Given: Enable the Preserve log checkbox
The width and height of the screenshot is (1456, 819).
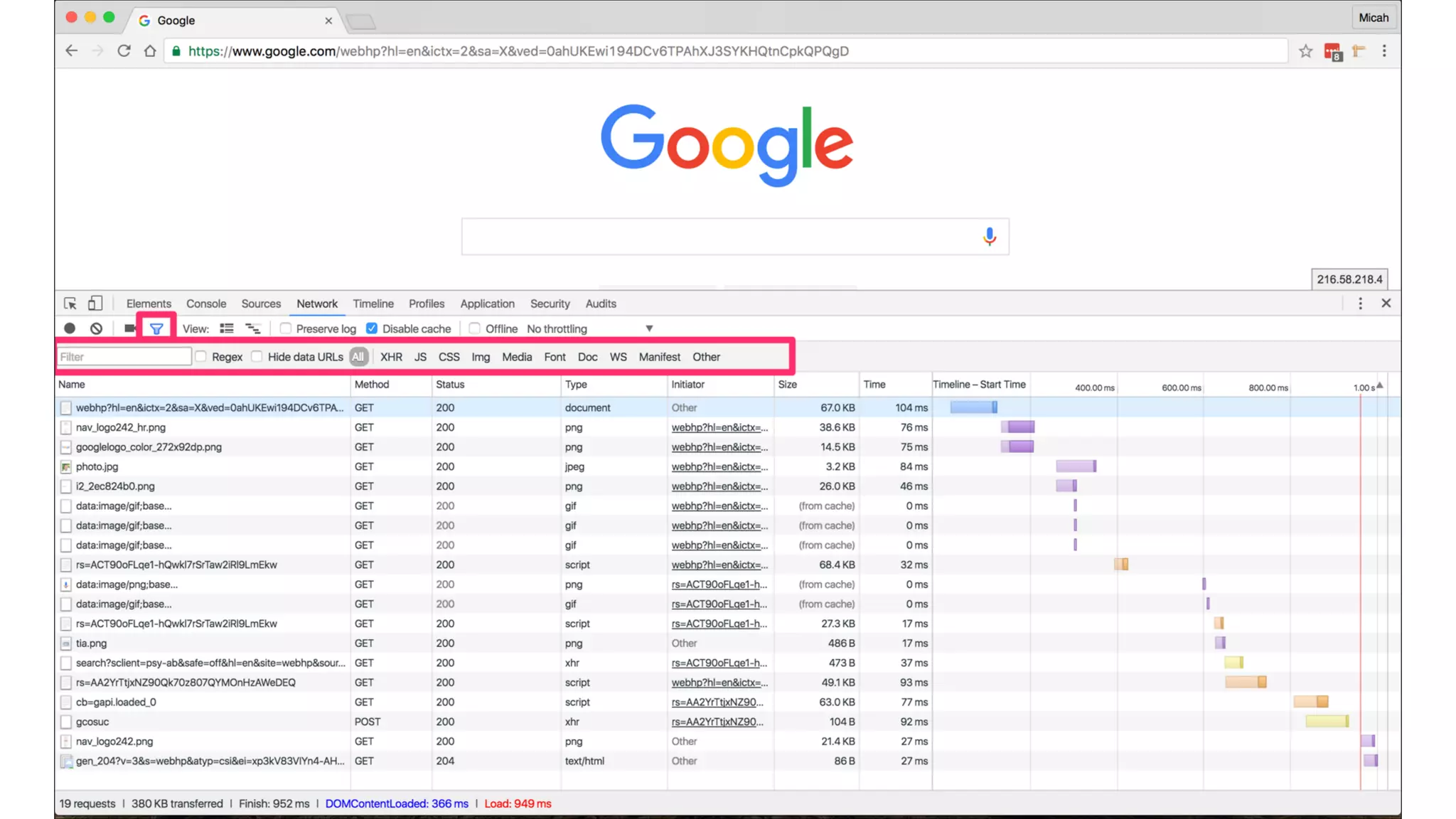Looking at the screenshot, I should 286,328.
